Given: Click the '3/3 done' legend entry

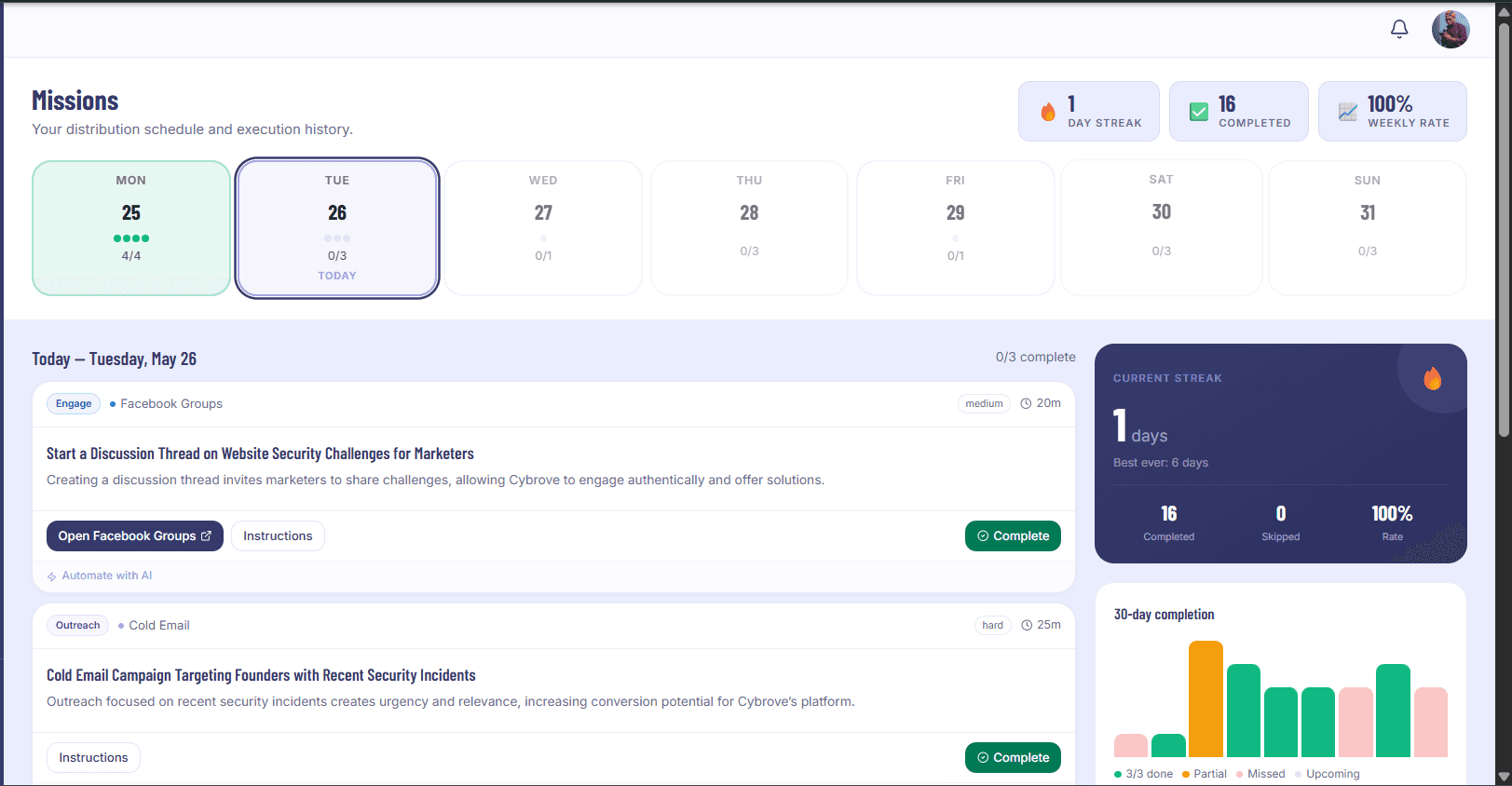Looking at the screenshot, I should [1143, 774].
